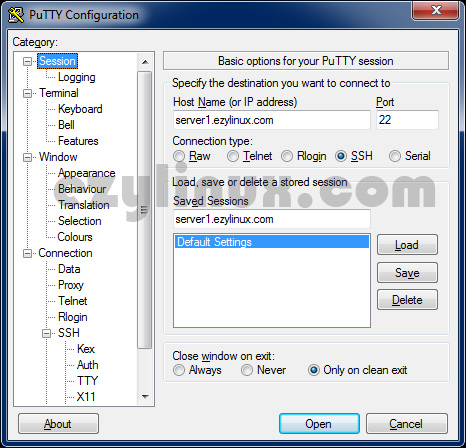Click the Cancel button
466x448 pixels.
407,424
